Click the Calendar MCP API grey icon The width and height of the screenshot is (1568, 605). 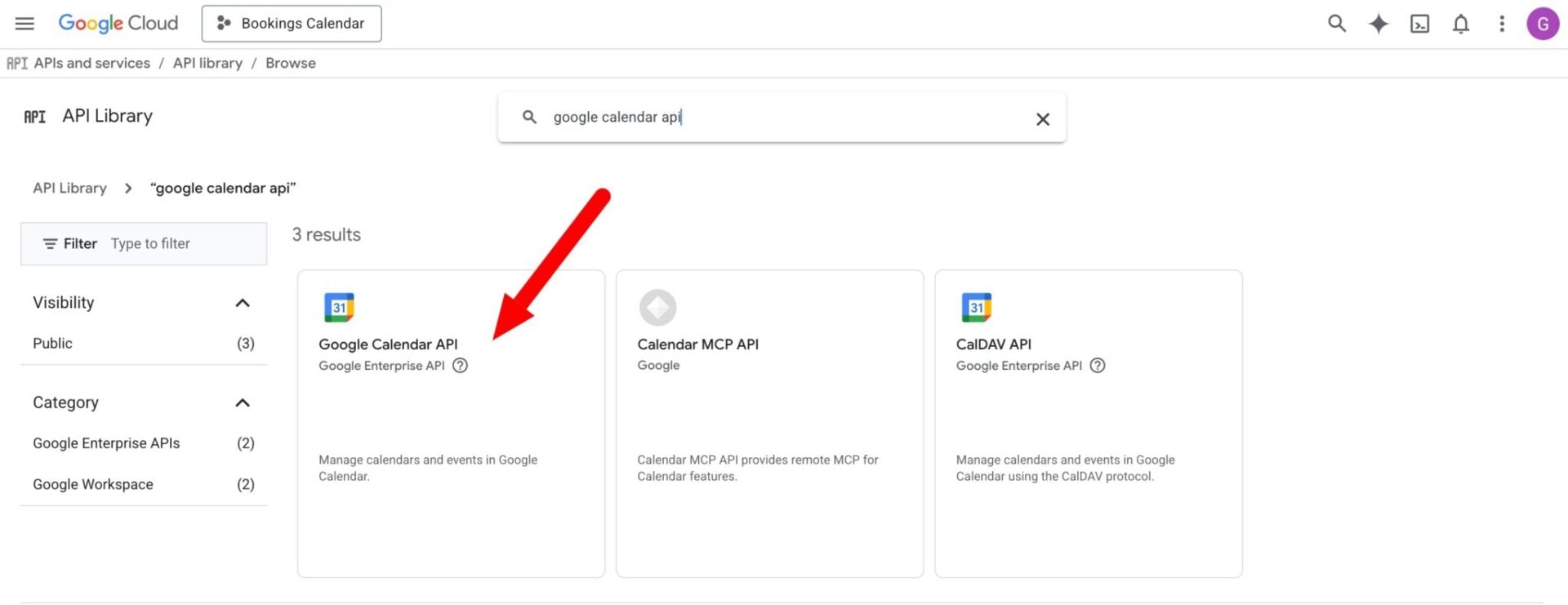pos(657,308)
